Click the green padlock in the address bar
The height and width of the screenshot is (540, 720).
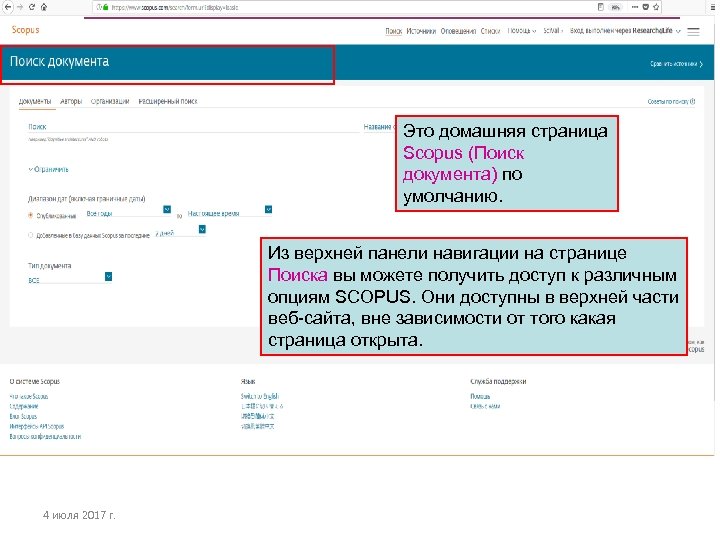pos(106,7)
